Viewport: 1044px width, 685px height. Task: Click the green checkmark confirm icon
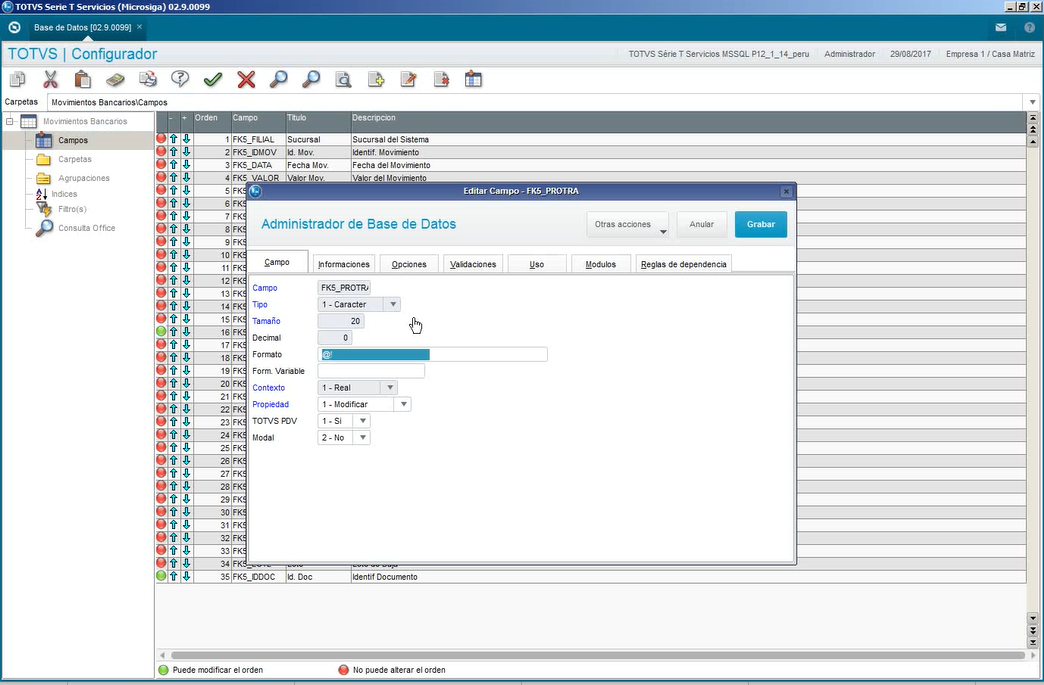point(213,80)
